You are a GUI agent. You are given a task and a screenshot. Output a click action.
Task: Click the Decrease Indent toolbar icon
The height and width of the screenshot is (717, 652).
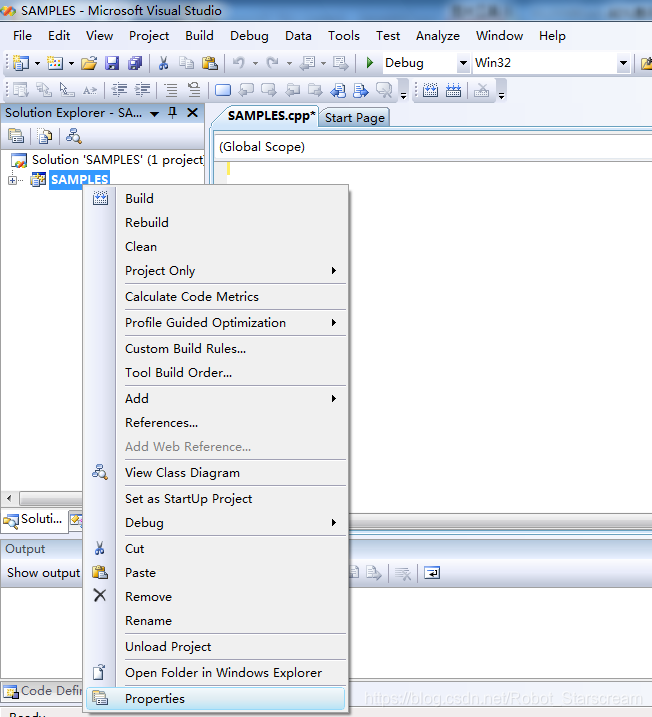(119, 90)
